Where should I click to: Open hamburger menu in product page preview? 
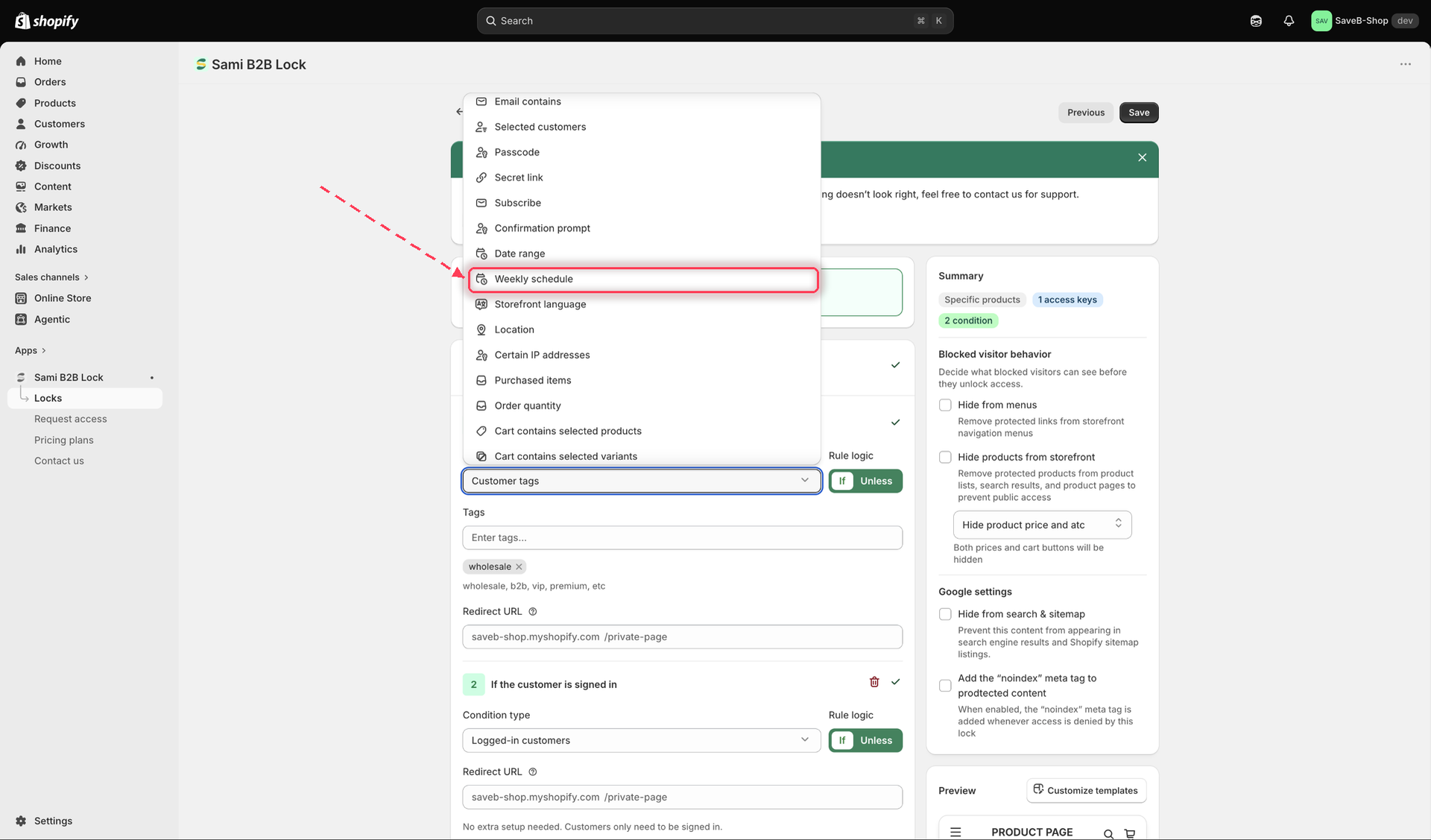click(x=955, y=832)
